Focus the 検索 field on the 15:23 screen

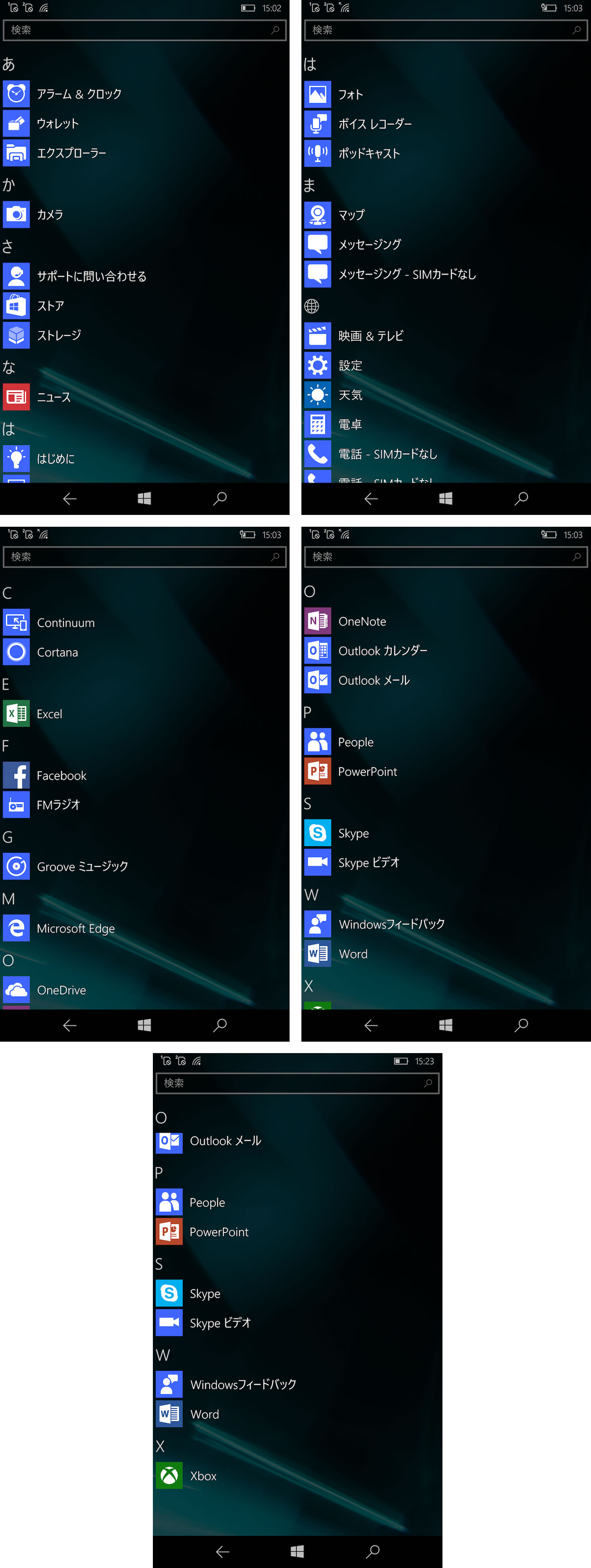pos(297,1083)
